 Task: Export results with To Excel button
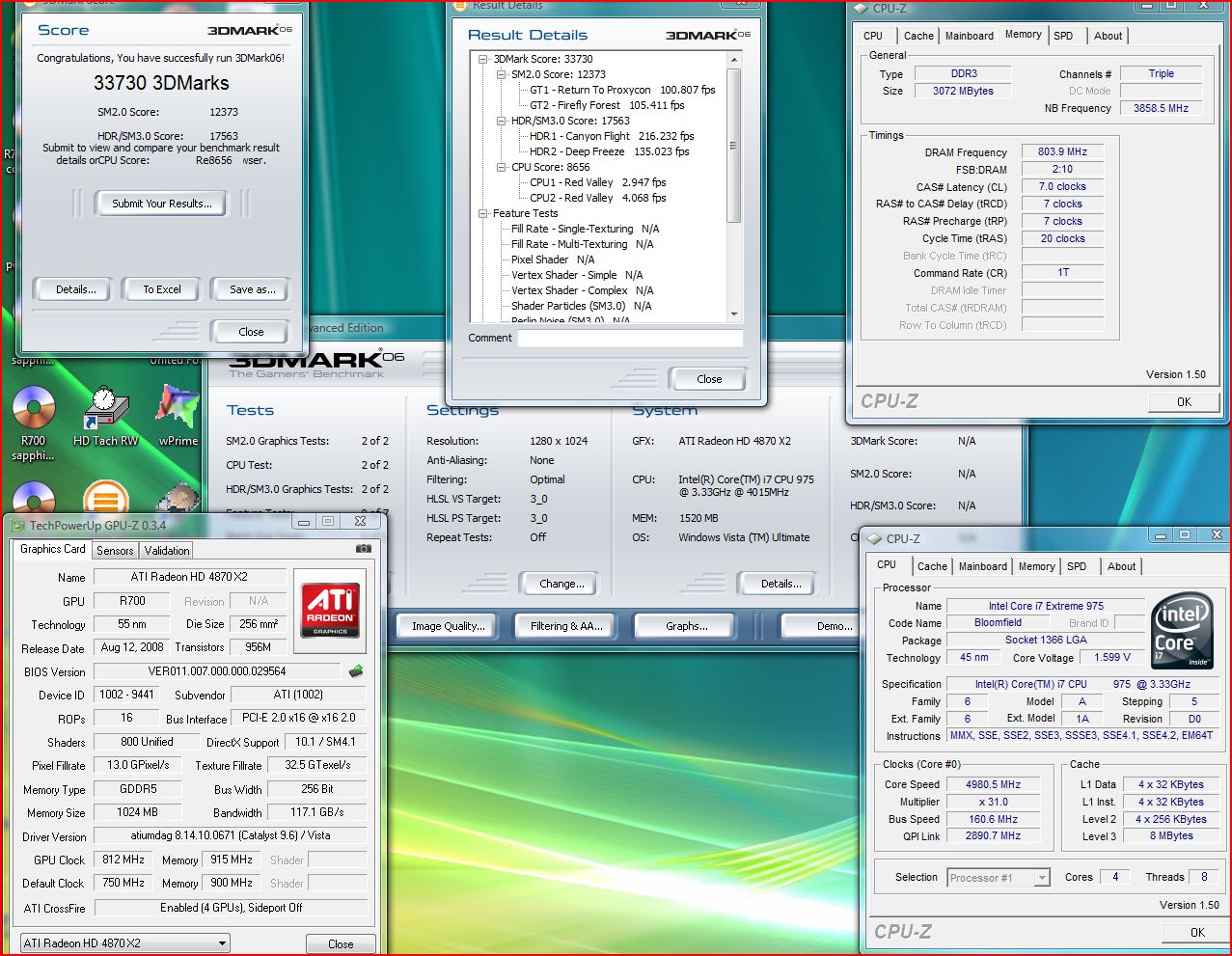click(162, 289)
